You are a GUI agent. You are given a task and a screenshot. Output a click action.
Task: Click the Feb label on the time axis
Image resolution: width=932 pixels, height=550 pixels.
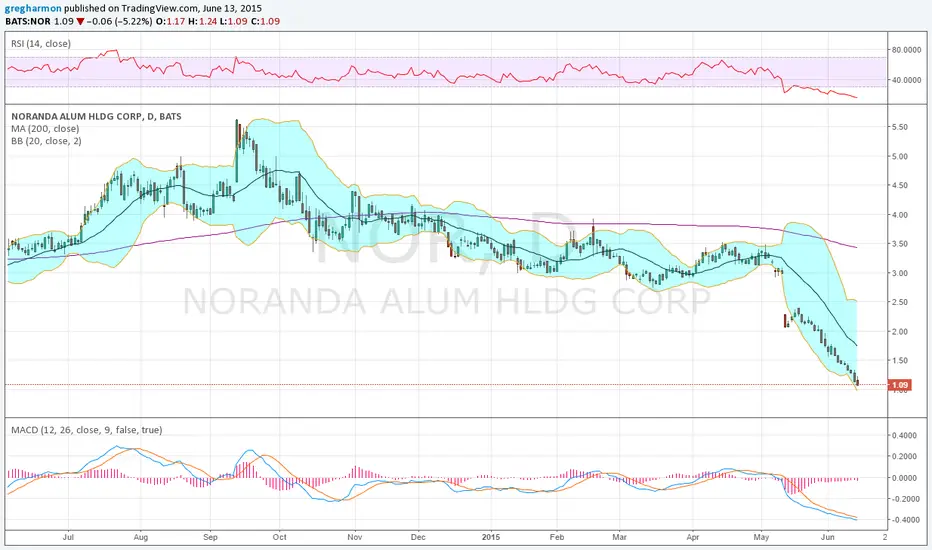pyautogui.click(x=556, y=537)
